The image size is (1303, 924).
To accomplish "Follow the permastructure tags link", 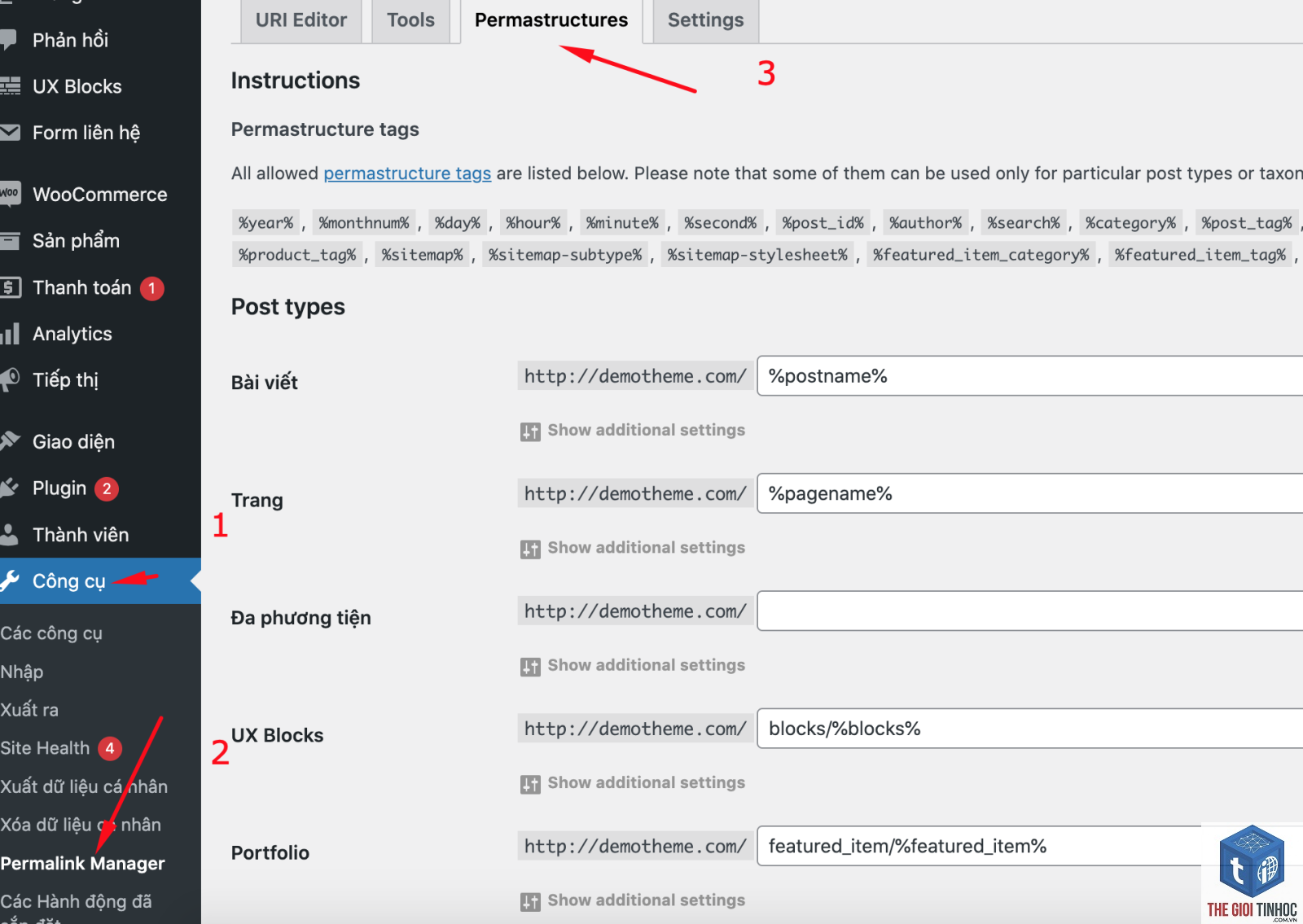I will pos(407,173).
